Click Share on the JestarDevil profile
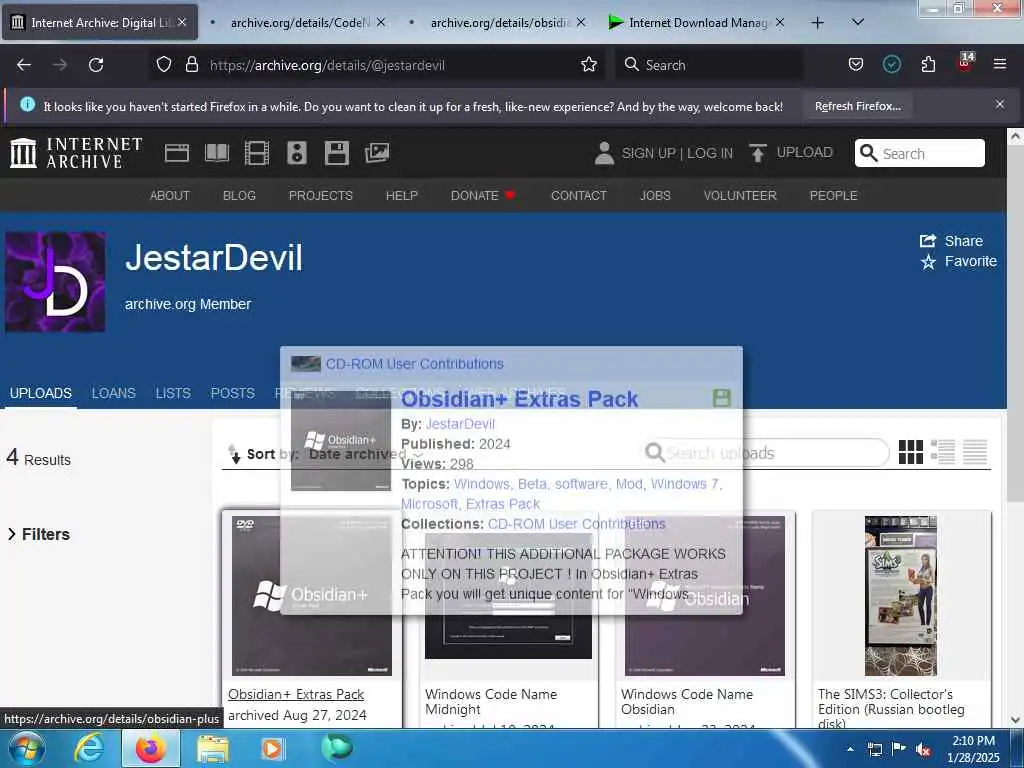Screen dimensions: 1024x768 tap(952, 241)
